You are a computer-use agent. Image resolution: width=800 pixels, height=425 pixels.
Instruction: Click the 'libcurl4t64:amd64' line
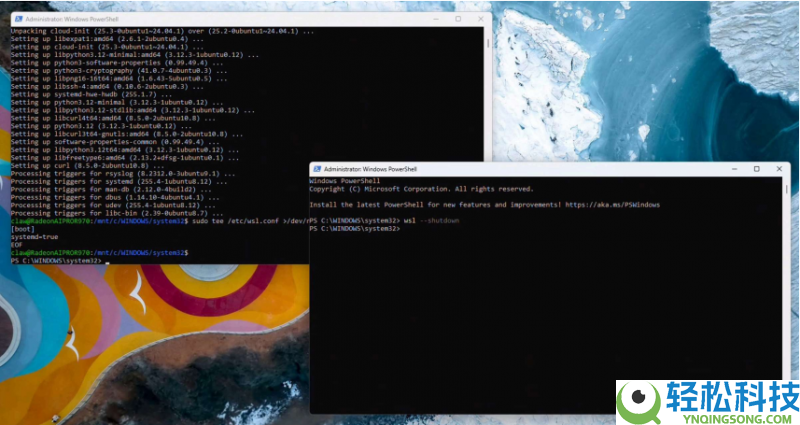[113, 118]
